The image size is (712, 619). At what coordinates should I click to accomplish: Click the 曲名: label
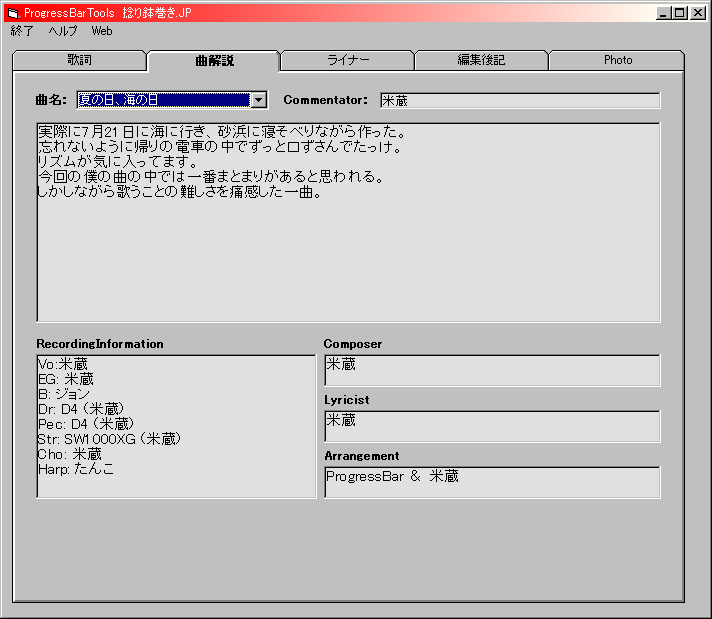click(51, 100)
